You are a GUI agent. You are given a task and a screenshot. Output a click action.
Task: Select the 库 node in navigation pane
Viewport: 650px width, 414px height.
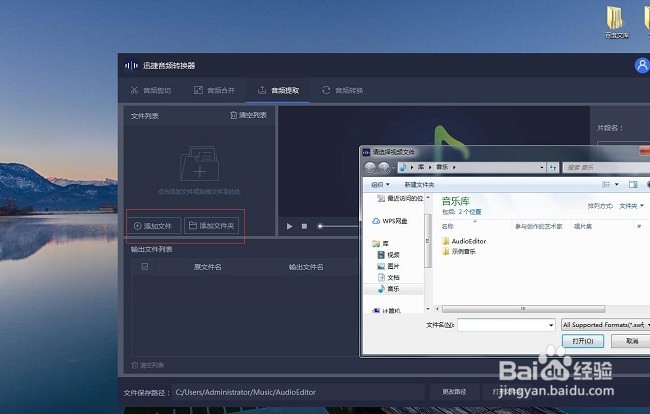tap(380, 243)
